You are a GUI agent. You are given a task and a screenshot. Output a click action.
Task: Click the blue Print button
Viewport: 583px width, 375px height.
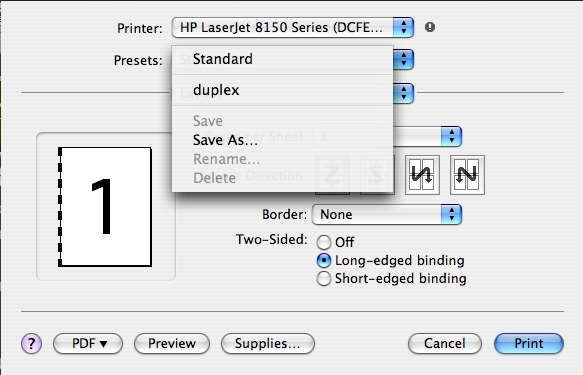point(529,343)
